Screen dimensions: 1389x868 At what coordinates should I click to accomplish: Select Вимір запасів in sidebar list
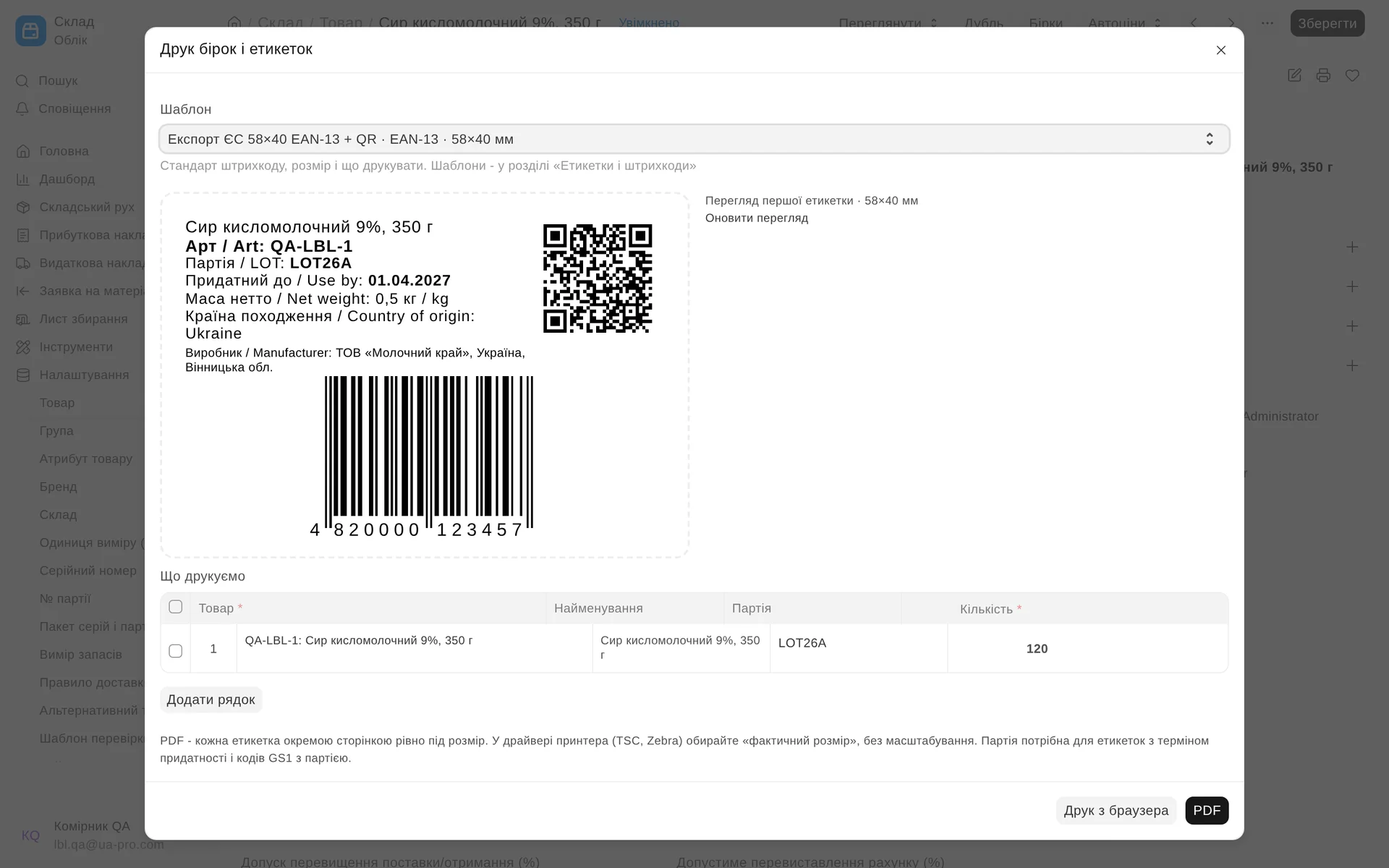click(80, 655)
